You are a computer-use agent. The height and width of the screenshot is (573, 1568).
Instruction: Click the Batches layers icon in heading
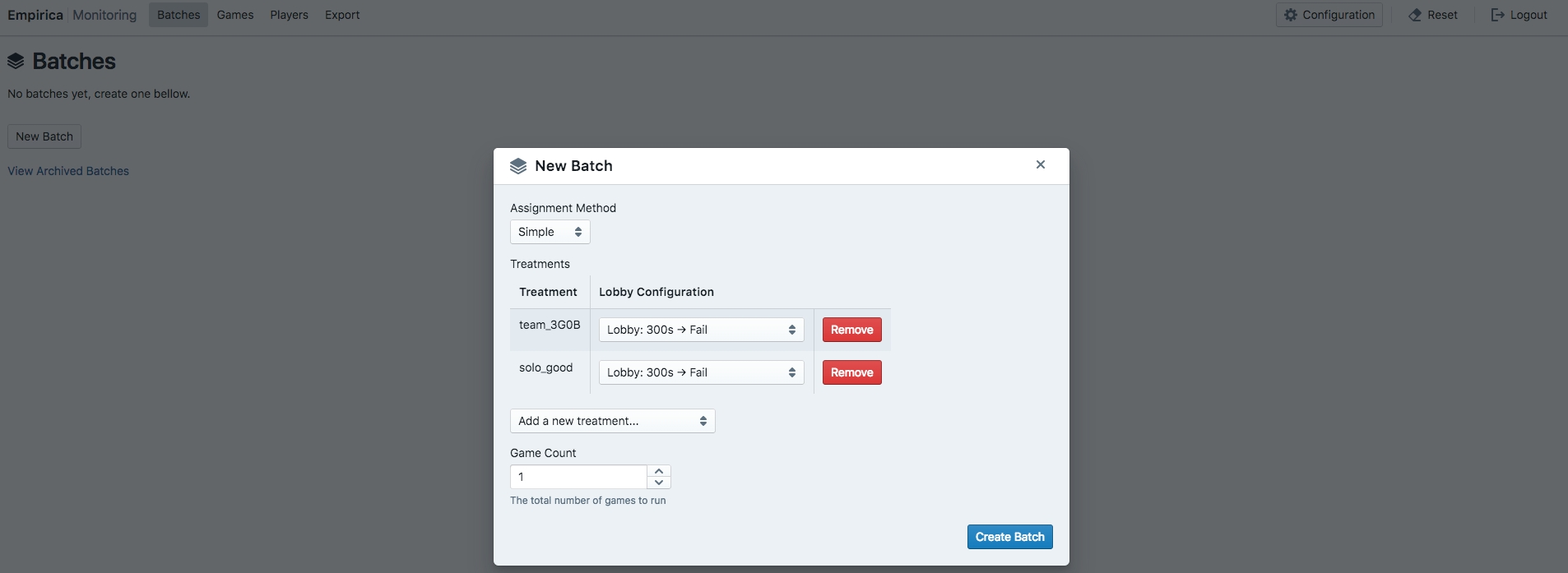pyautogui.click(x=16, y=61)
